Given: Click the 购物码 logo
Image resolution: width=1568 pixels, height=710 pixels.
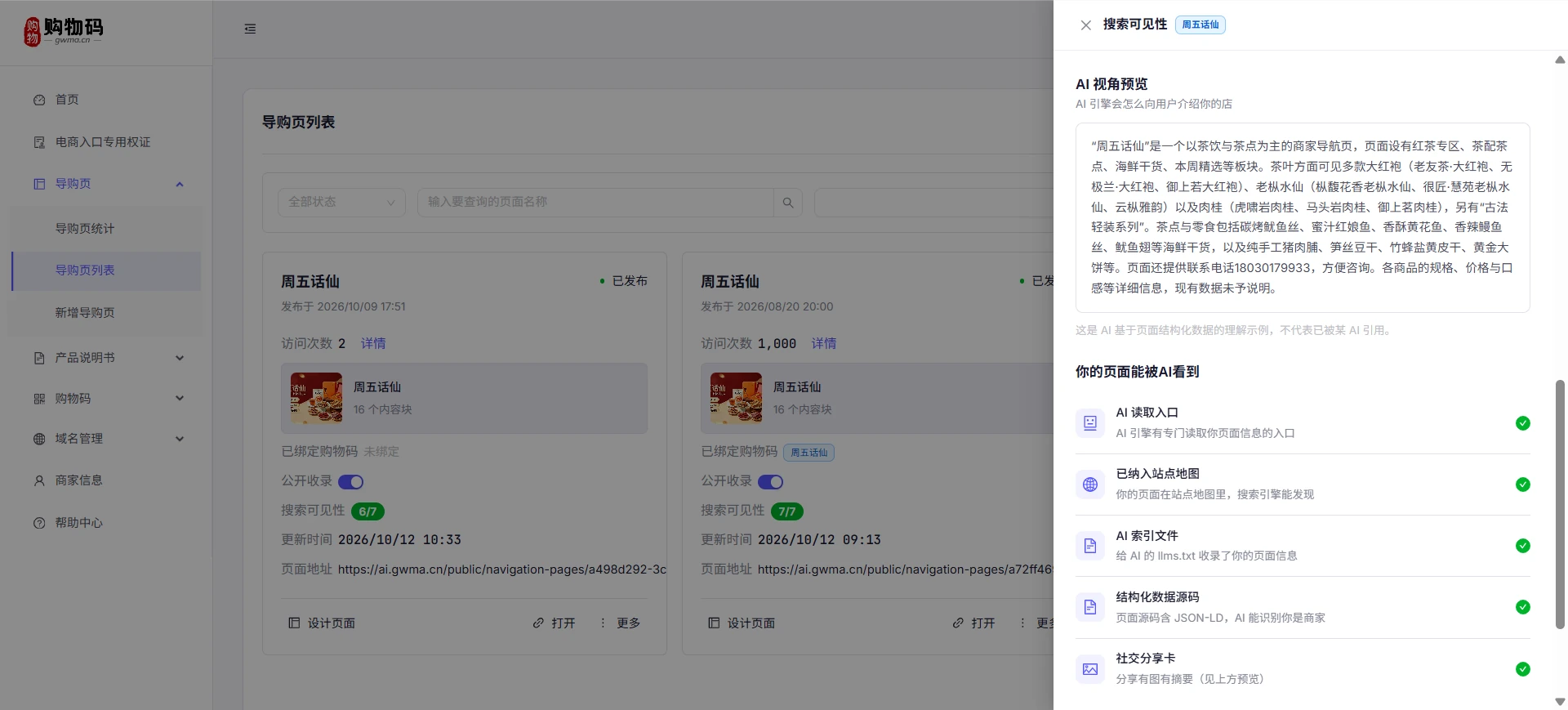Looking at the screenshot, I should click(64, 31).
